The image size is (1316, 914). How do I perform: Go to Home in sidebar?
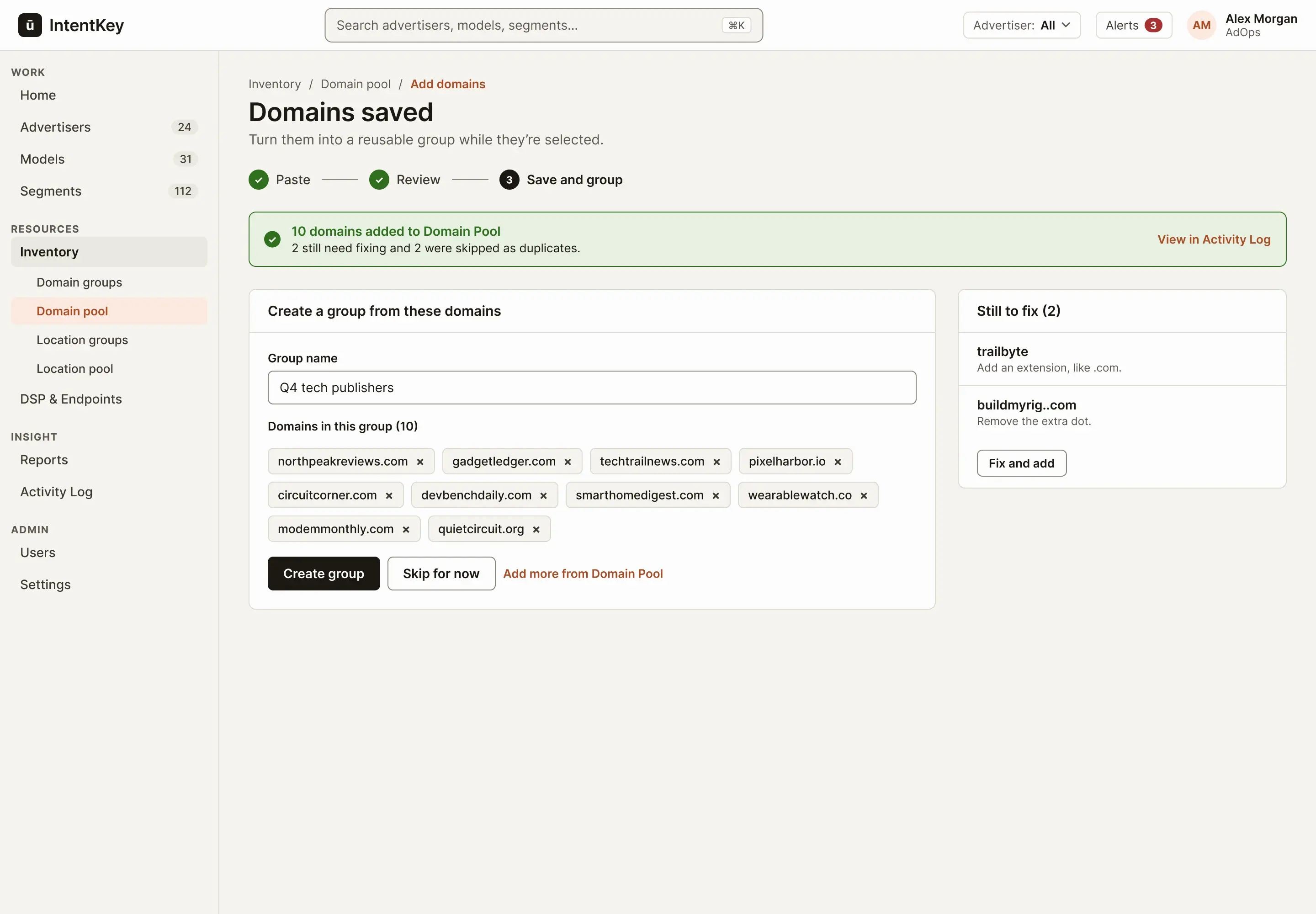(109, 95)
